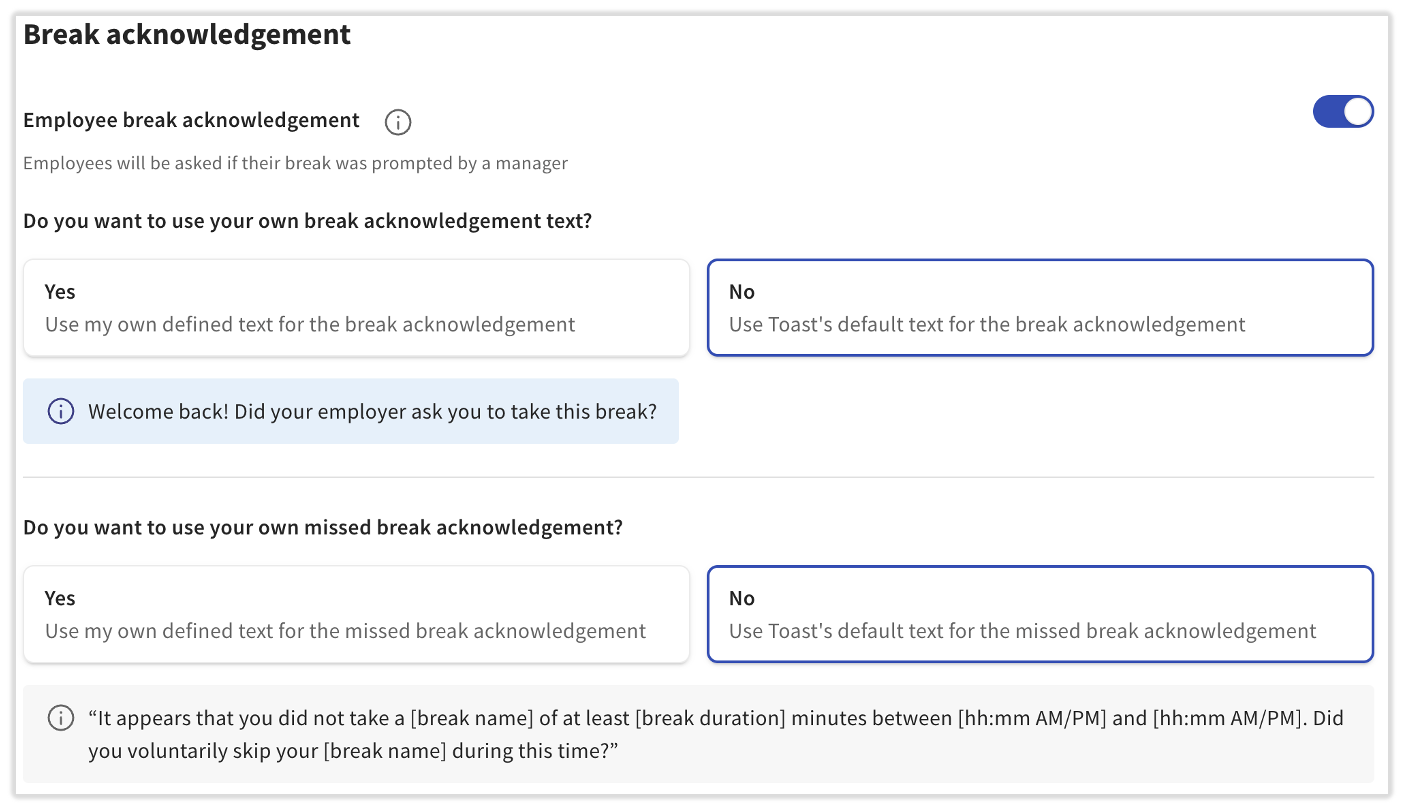Click the Break acknowledgement section heading
Viewport: 1406px width, 812px height.
tap(187, 35)
